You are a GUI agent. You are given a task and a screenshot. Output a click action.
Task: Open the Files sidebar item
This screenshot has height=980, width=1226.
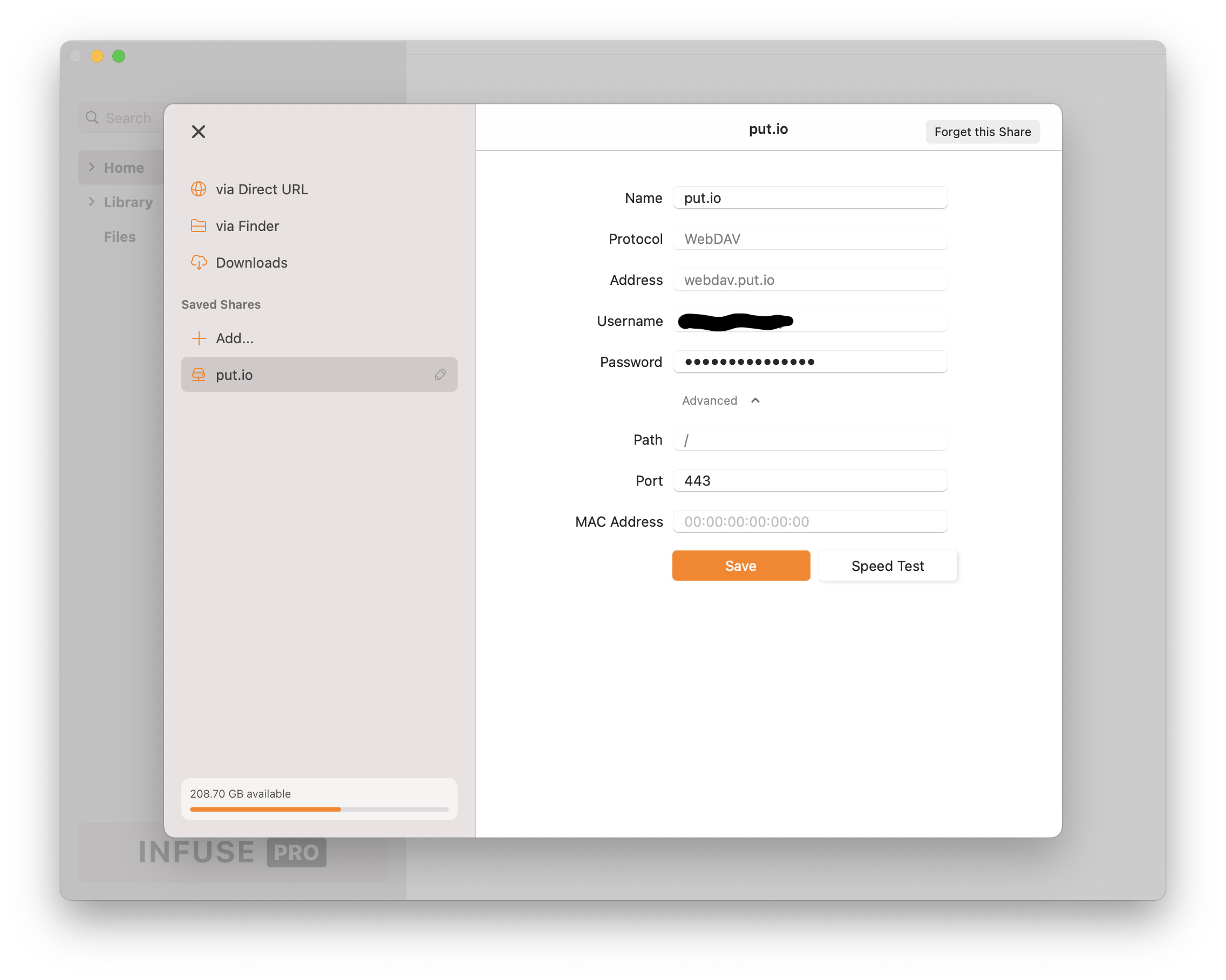[x=119, y=236]
